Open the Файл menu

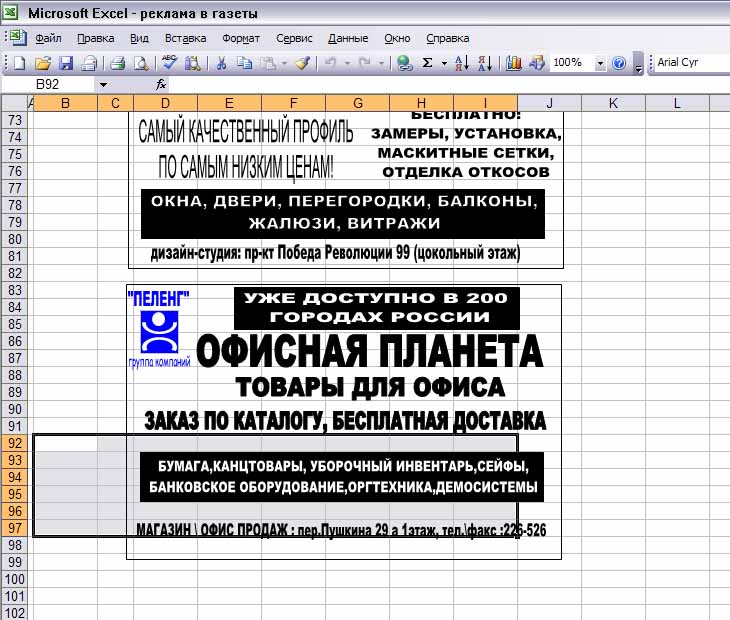48,38
